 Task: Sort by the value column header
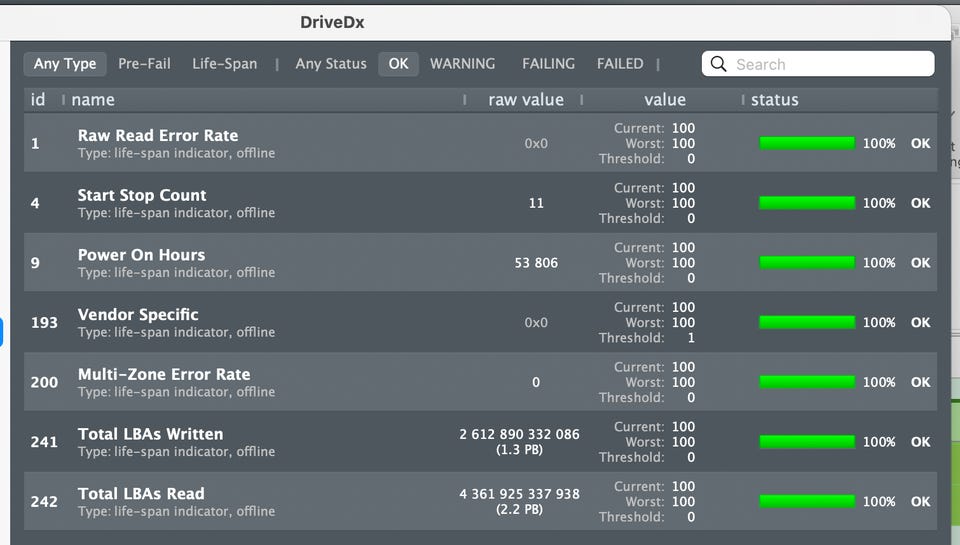tap(665, 100)
